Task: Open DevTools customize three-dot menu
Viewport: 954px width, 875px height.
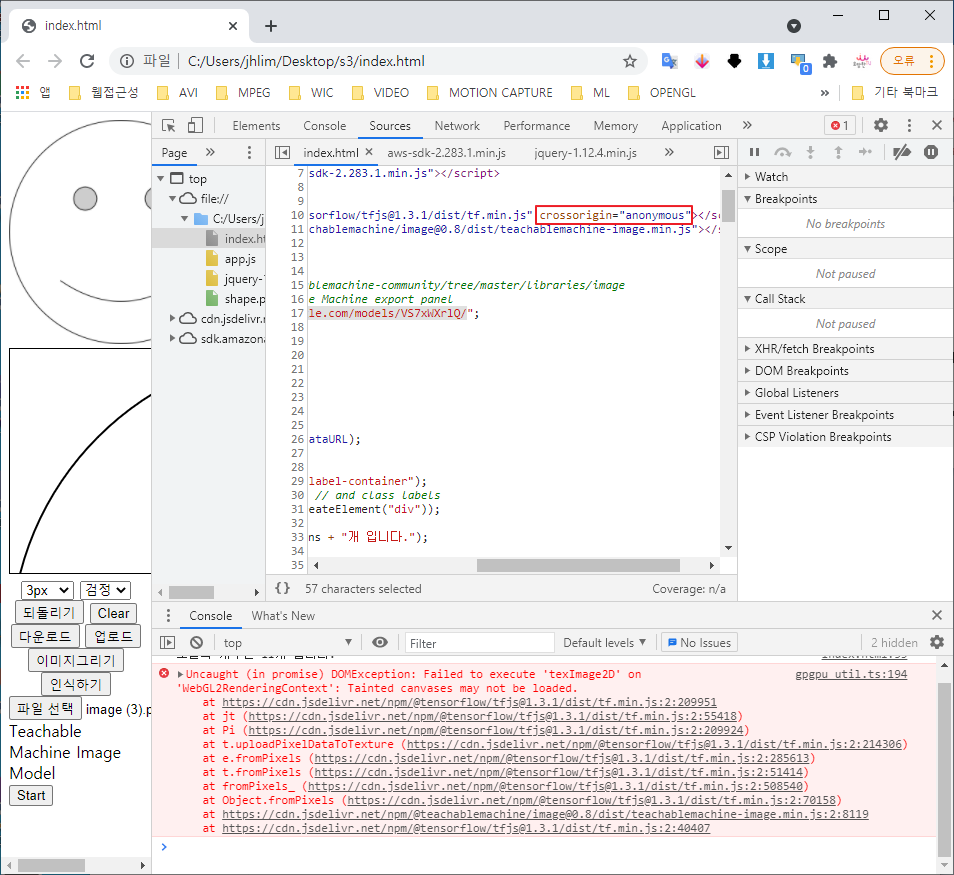Action: click(909, 125)
